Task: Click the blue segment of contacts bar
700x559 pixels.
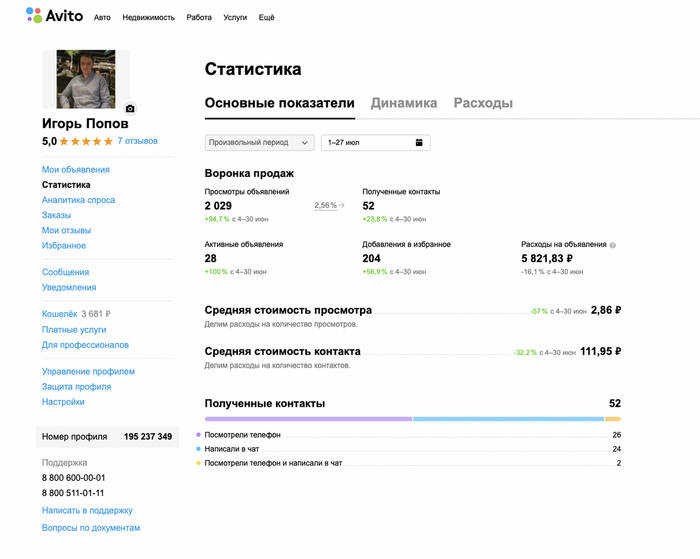Action: [x=508, y=419]
